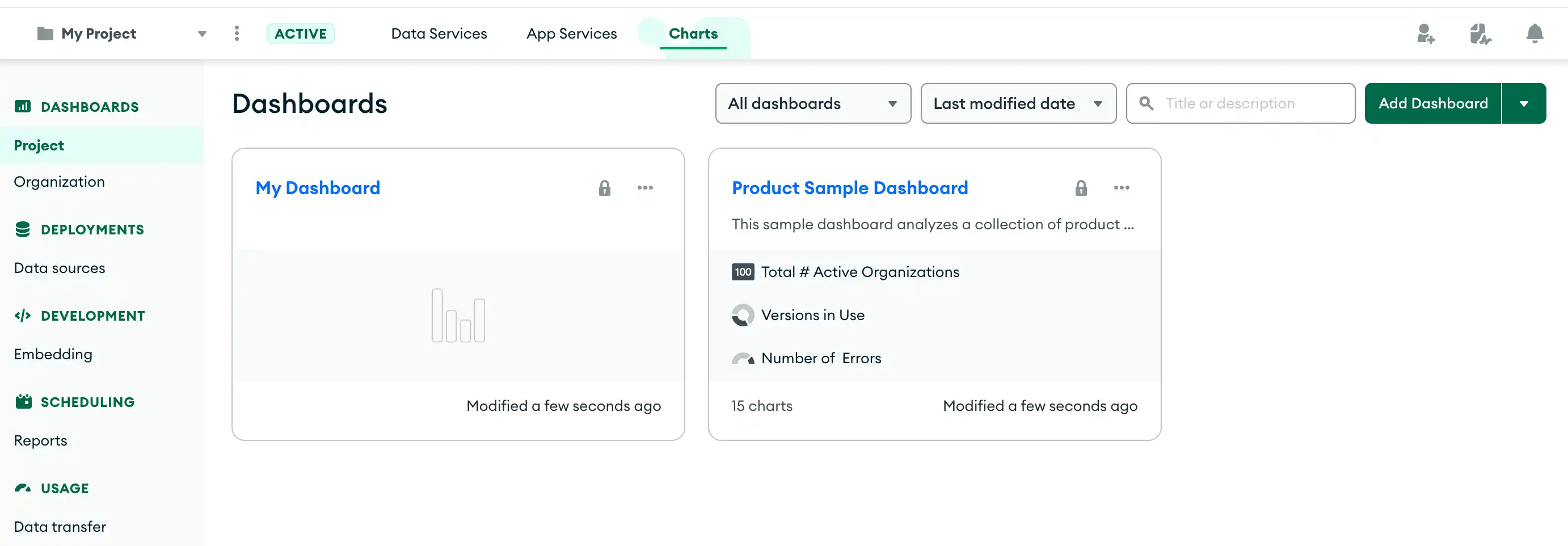Open the Project dashboards sidebar item
Image resolution: width=1568 pixels, height=546 pixels.
point(102,145)
